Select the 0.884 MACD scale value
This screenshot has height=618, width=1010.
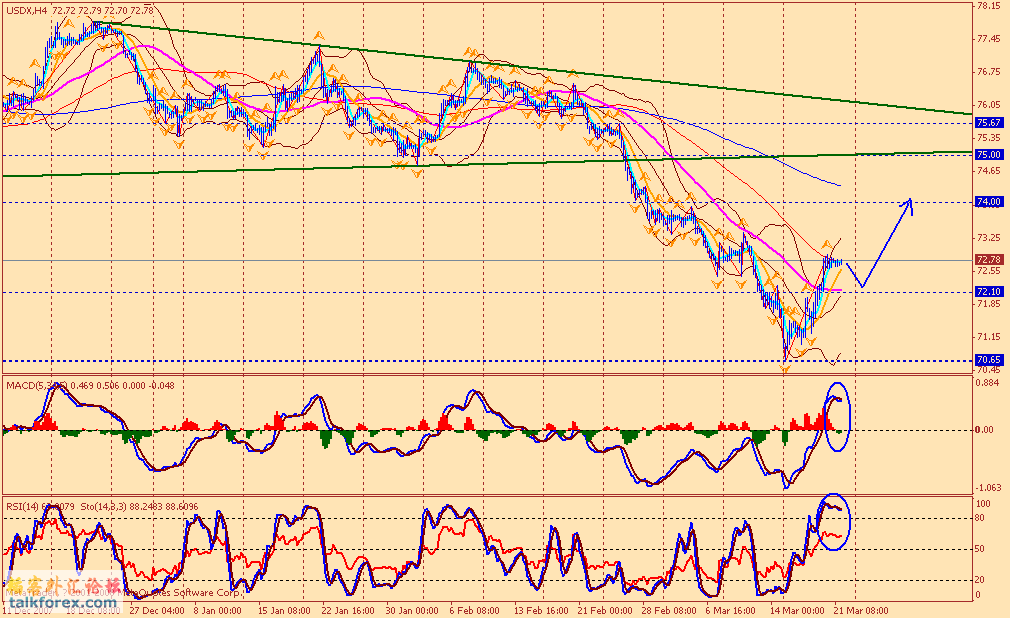pyautogui.click(x=988, y=383)
